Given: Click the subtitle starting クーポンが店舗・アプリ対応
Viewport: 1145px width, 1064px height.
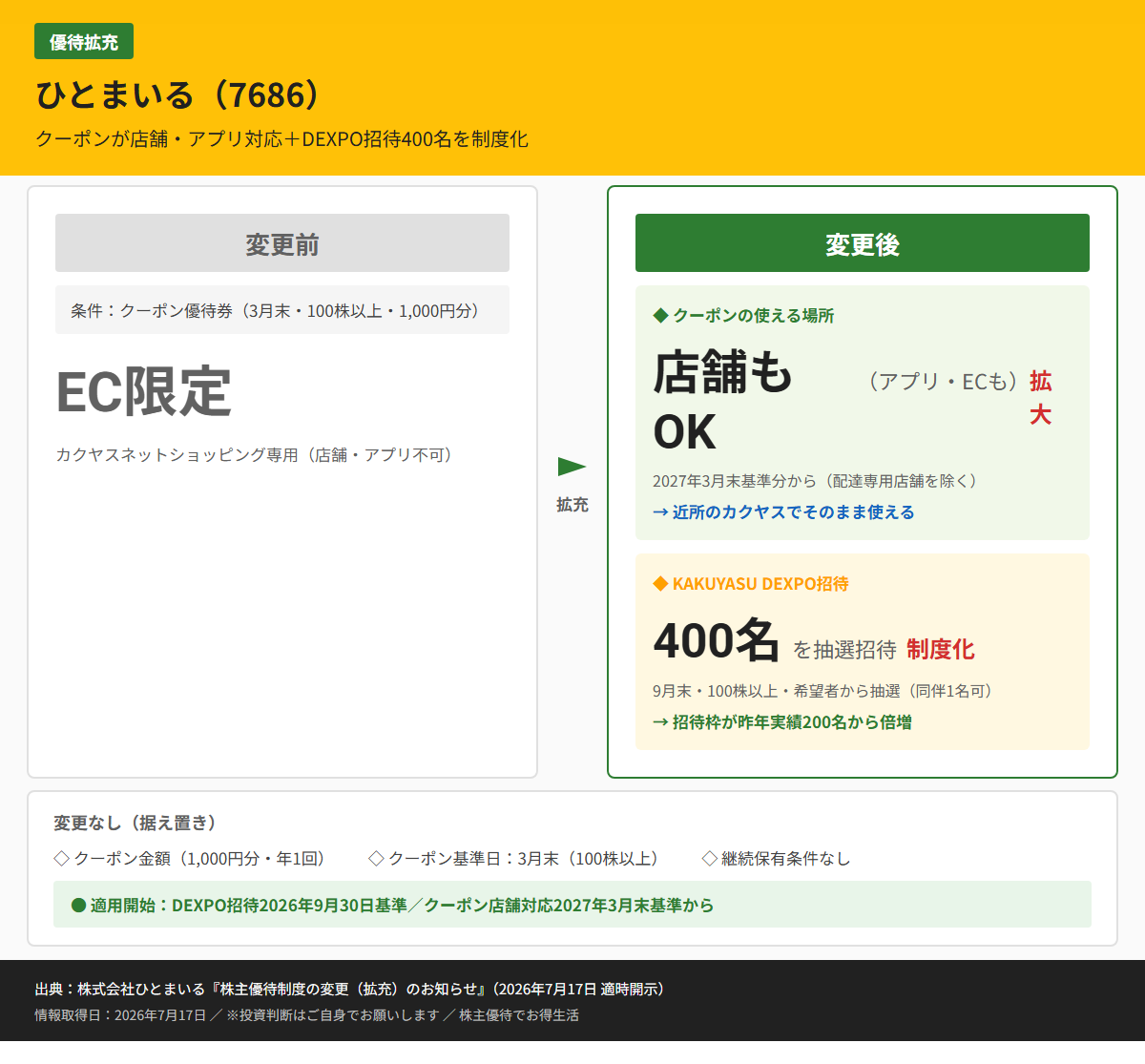Looking at the screenshot, I should (281, 139).
